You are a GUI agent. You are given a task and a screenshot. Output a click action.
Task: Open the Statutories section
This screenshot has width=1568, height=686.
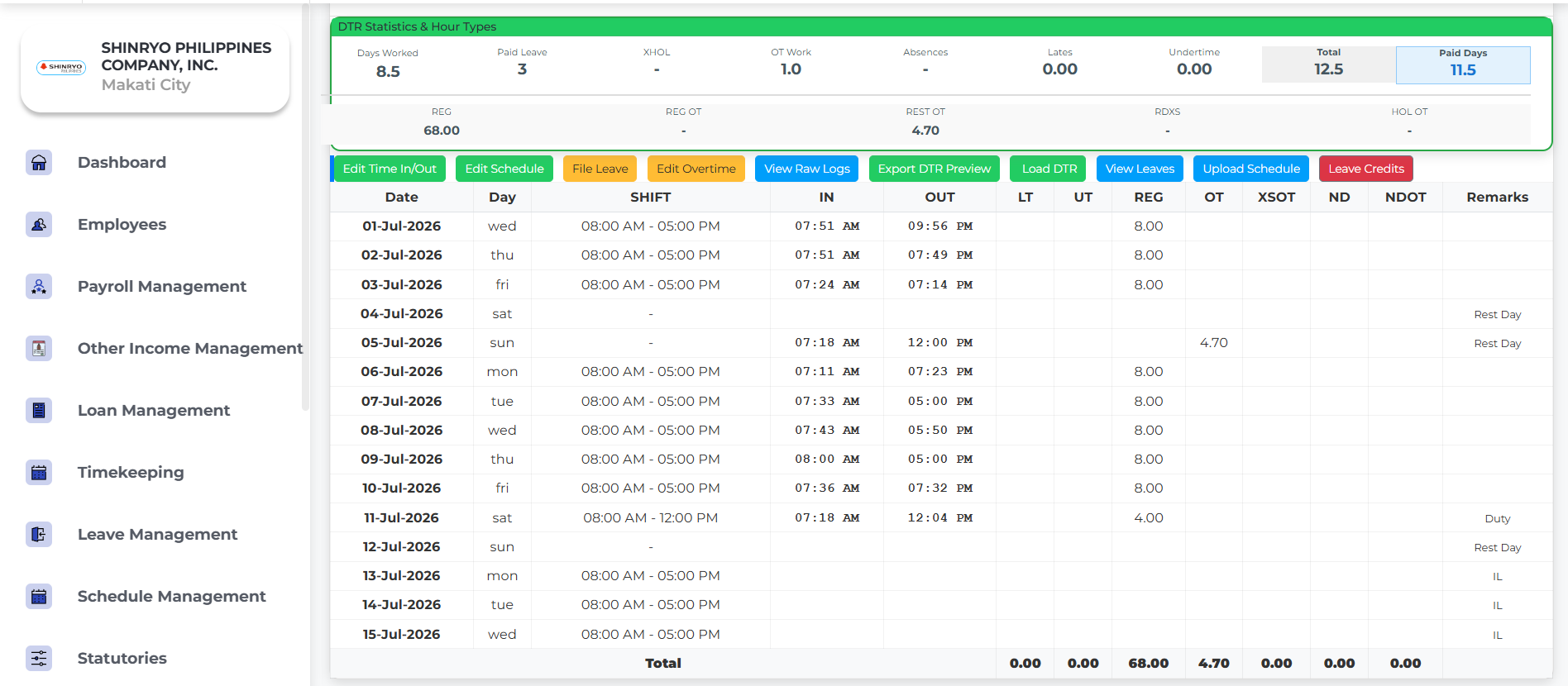122,659
